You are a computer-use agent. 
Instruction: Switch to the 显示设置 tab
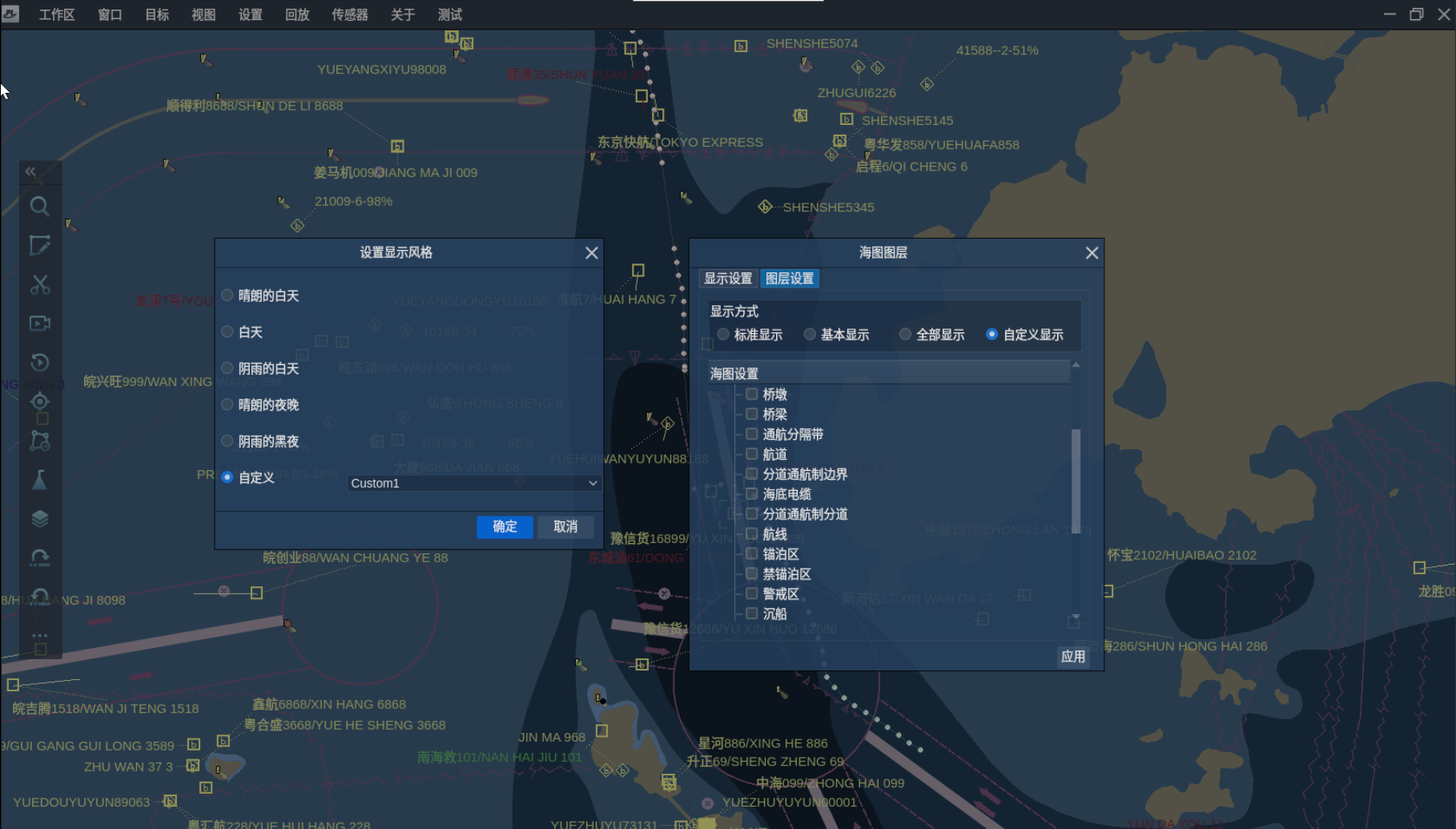(x=727, y=278)
